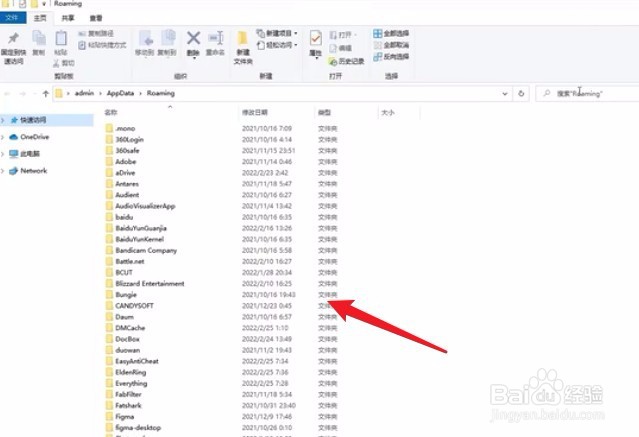Click the Rename (重命名) icon

(216, 38)
